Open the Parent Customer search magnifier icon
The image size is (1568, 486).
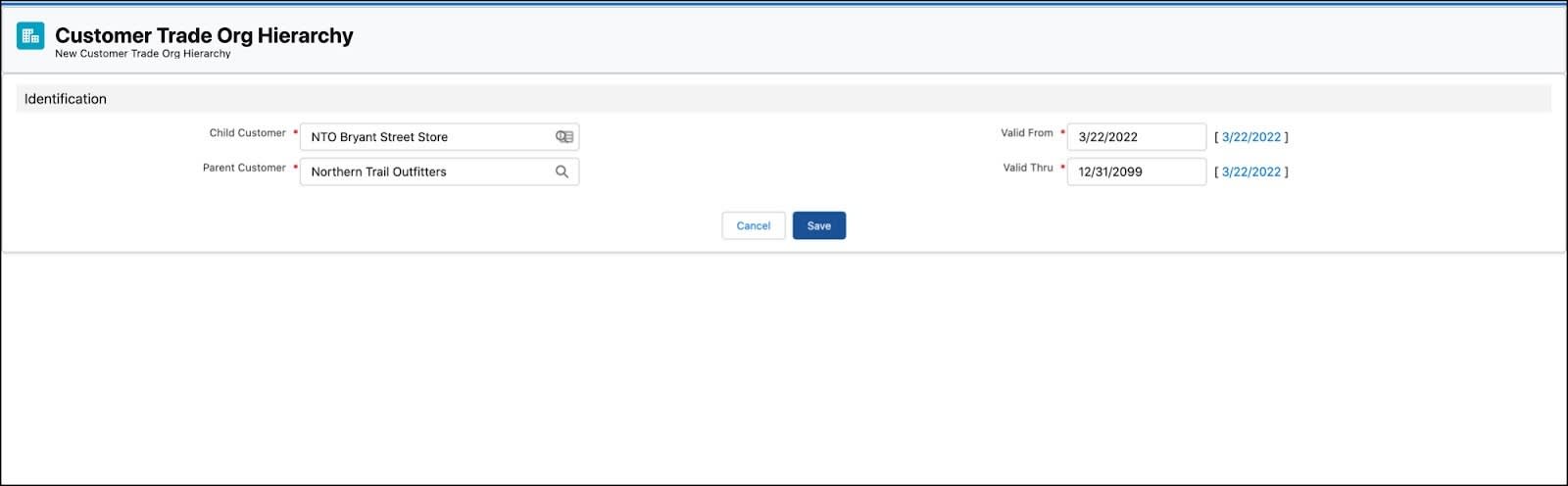tap(562, 171)
